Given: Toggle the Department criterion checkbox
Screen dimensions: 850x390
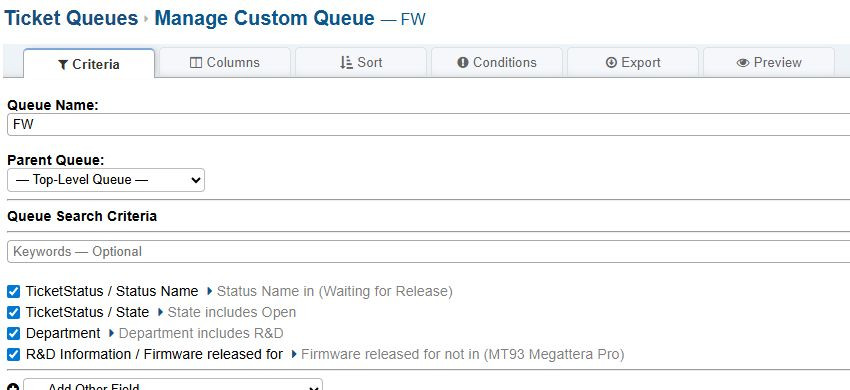Looking at the screenshot, I should pyautogui.click(x=14, y=333).
